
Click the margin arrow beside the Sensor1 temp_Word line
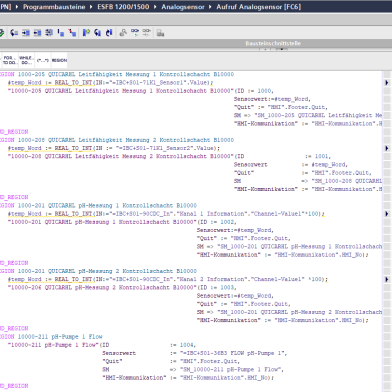(x=387, y=82)
